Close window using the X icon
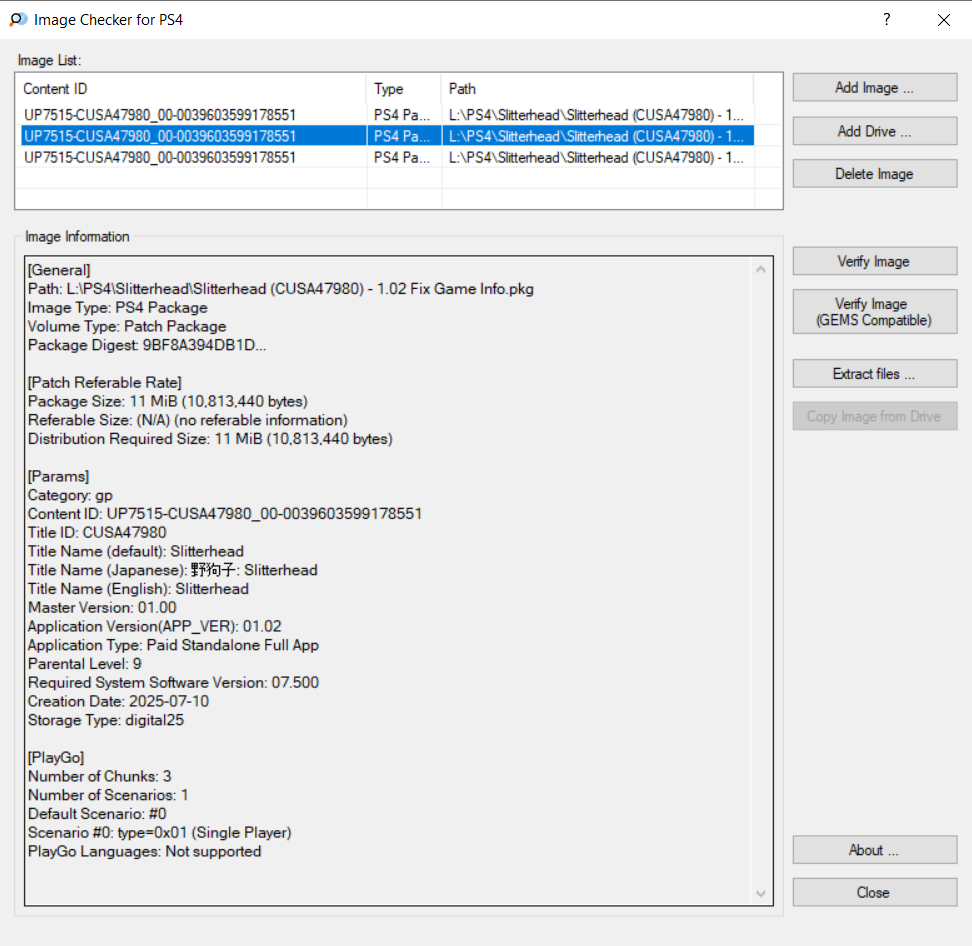Screen dimensions: 972x946 click(x=943, y=20)
